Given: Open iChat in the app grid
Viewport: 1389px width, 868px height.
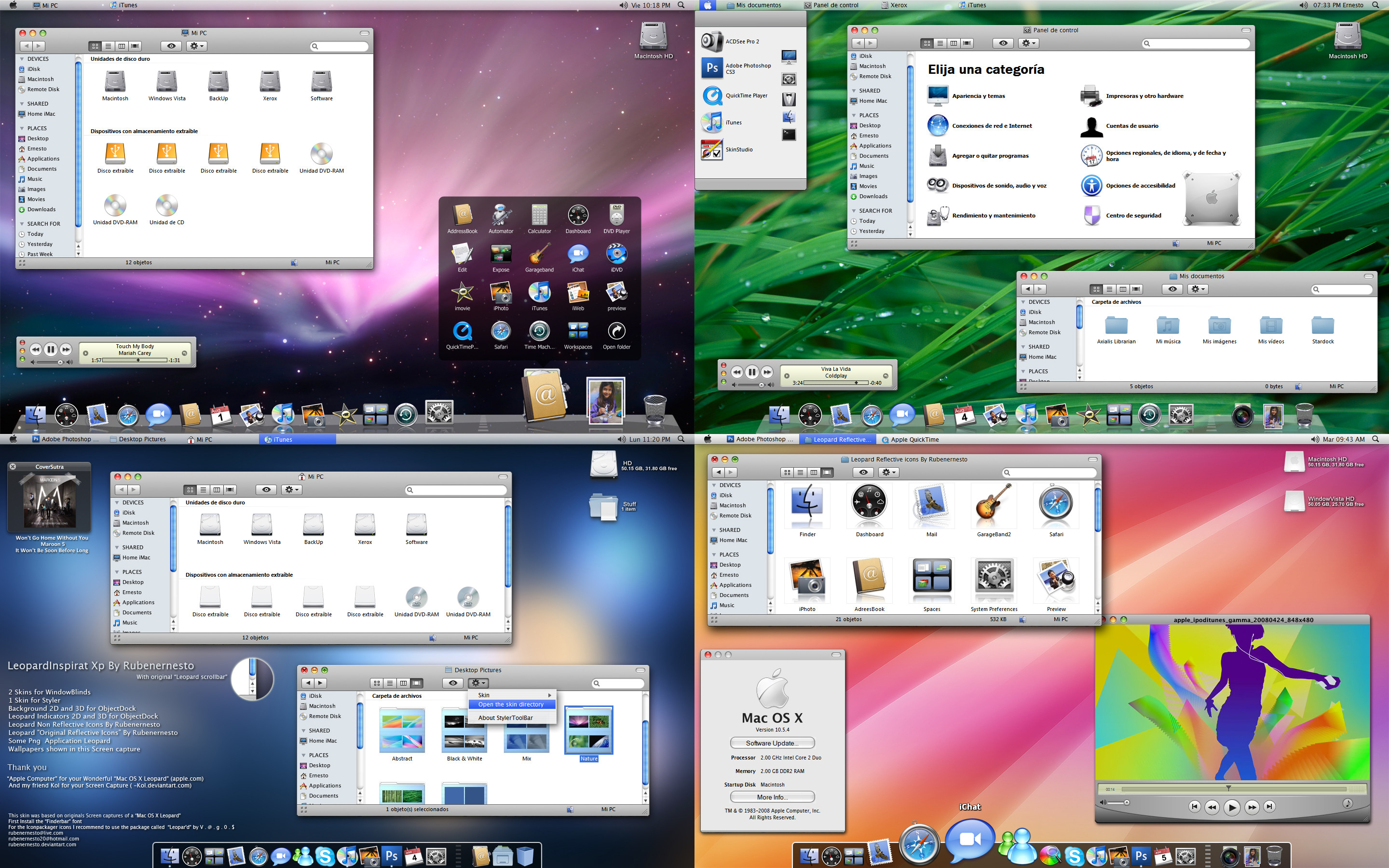Looking at the screenshot, I should click(577, 254).
